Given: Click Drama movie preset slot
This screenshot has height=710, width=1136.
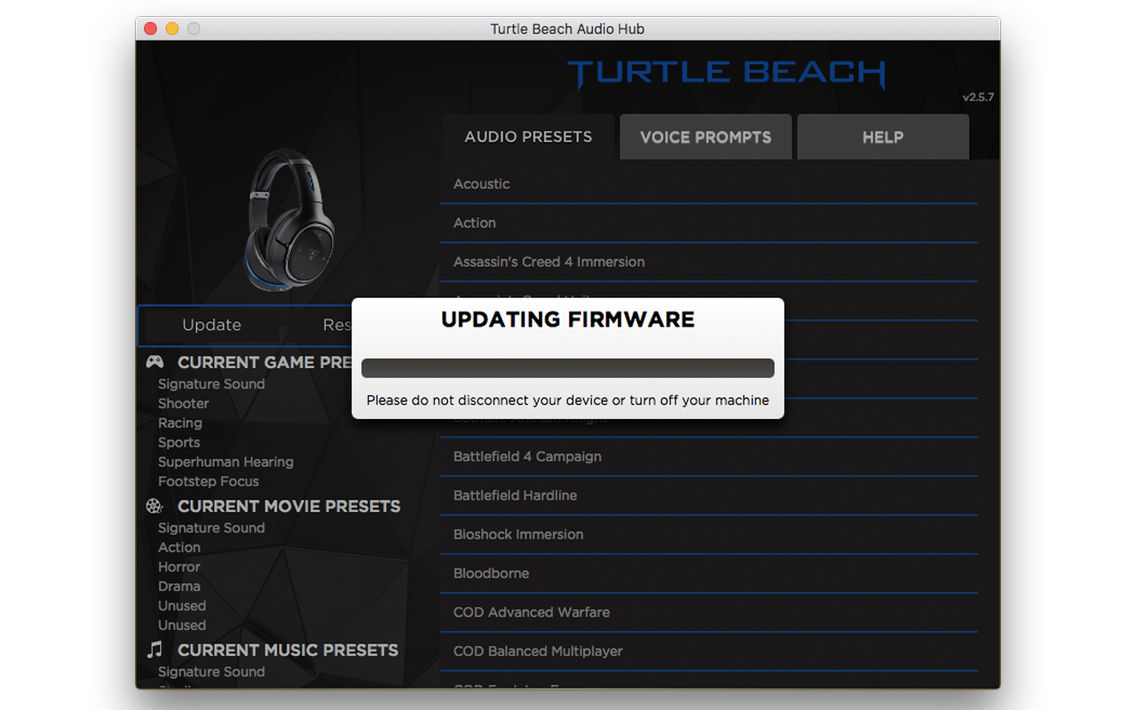Looking at the screenshot, I should pos(179,587).
